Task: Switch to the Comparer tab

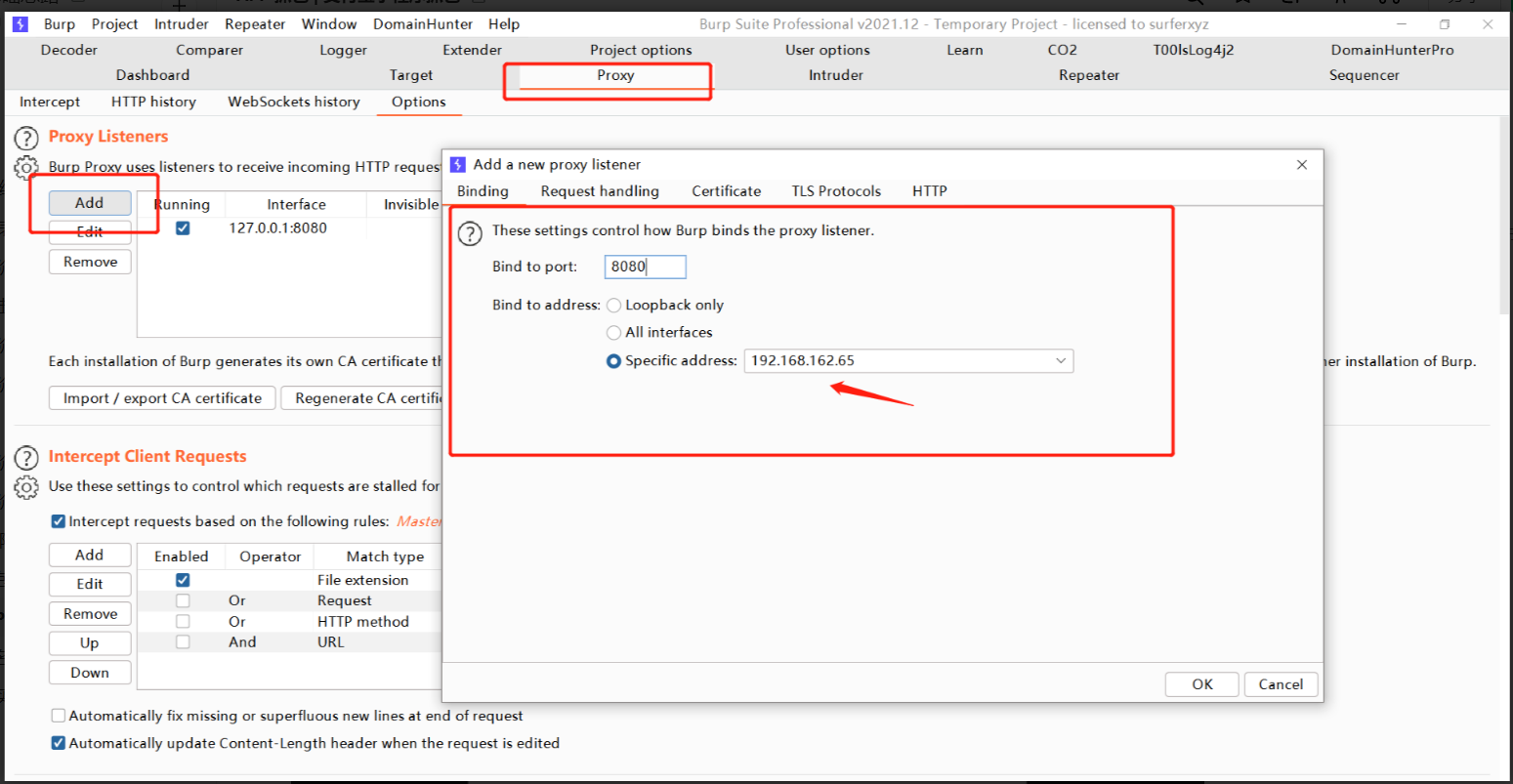Action: pyautogui.click(x=209, y=50)
